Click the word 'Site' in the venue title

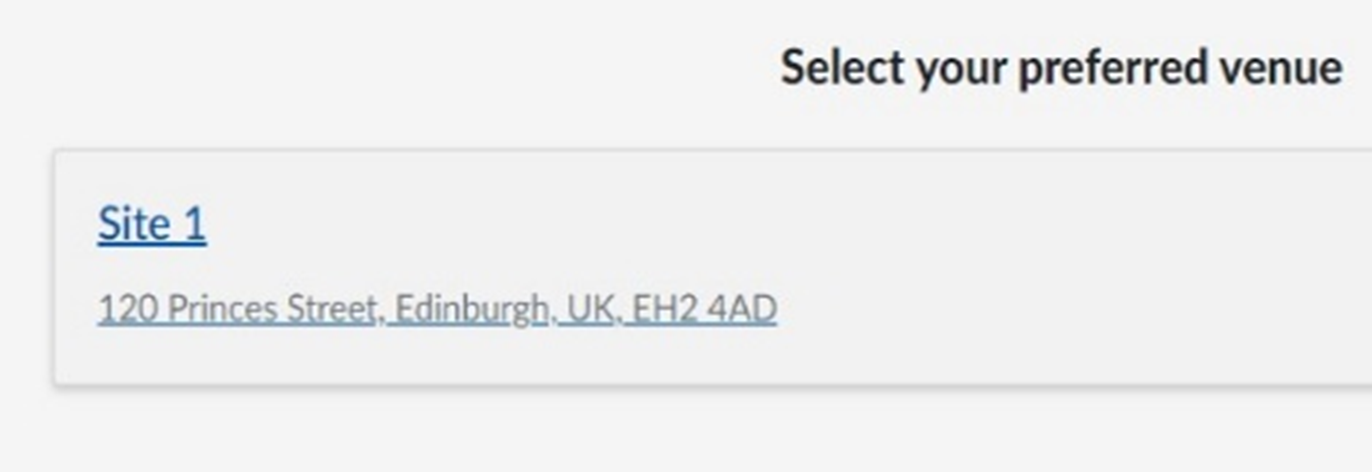pos(132,224)
